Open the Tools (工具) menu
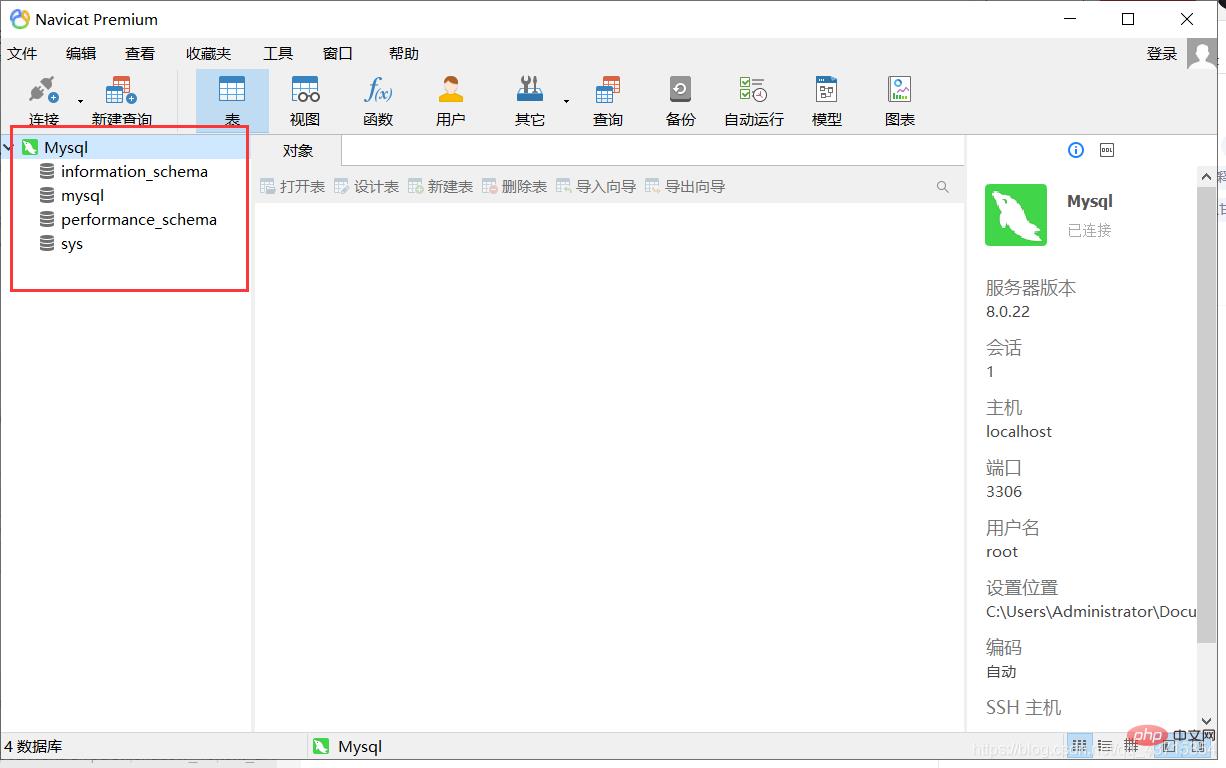This screenshot has width=1226, height=768. (278, 54)
